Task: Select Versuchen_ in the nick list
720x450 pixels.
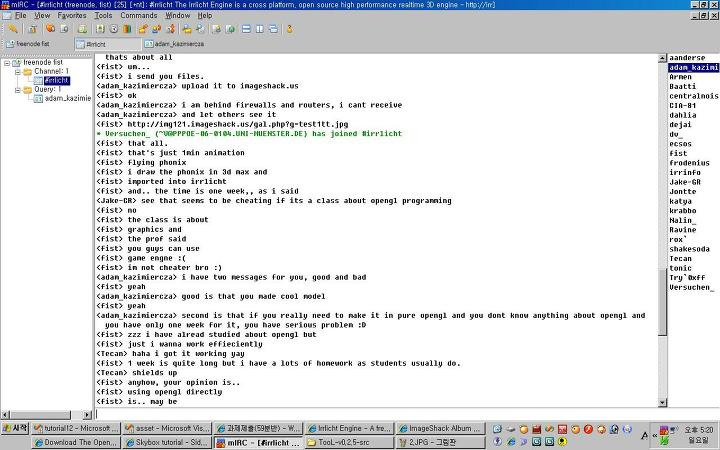Action: [693, 287]
